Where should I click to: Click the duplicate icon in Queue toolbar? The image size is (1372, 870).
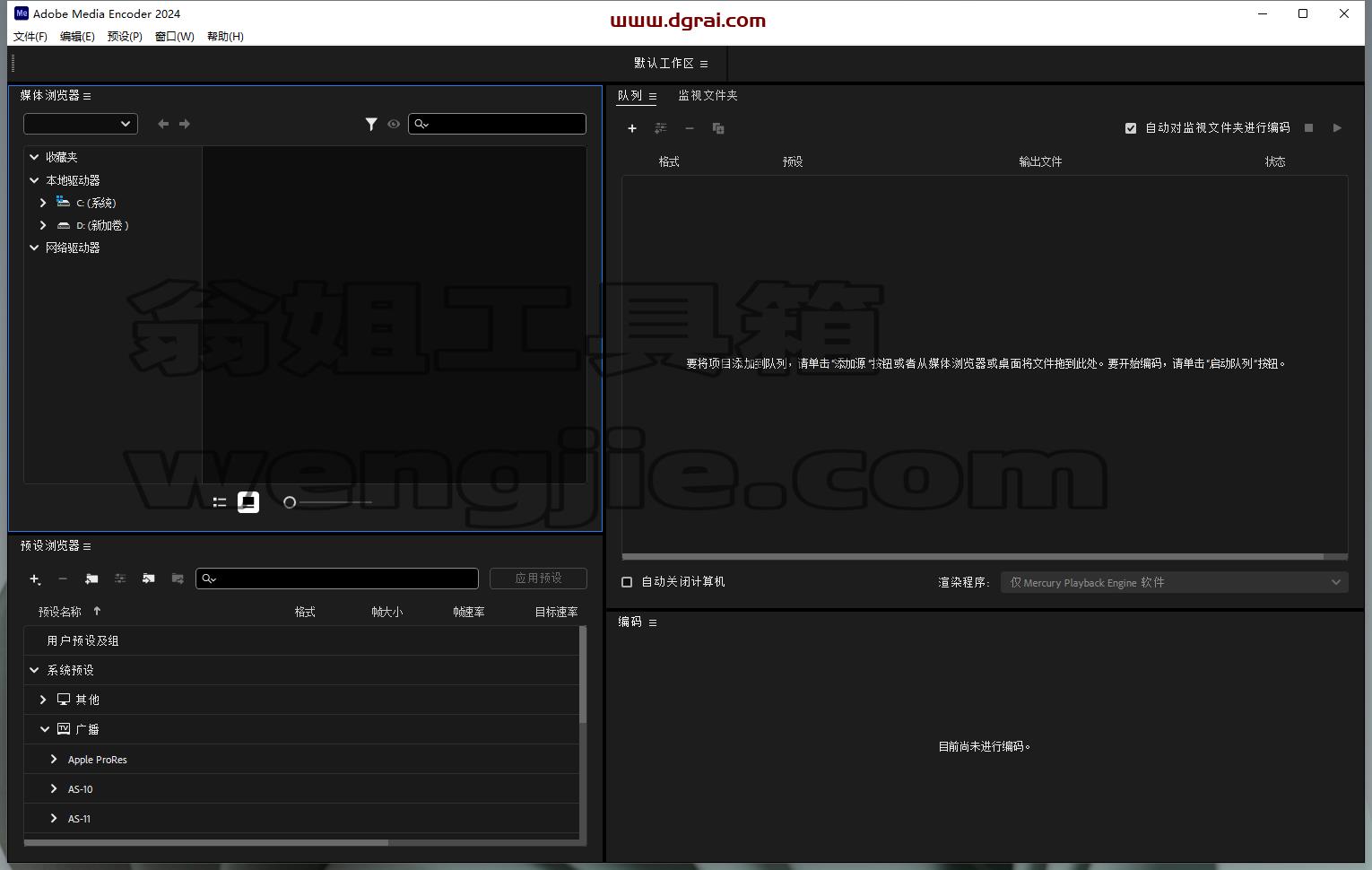718,128
